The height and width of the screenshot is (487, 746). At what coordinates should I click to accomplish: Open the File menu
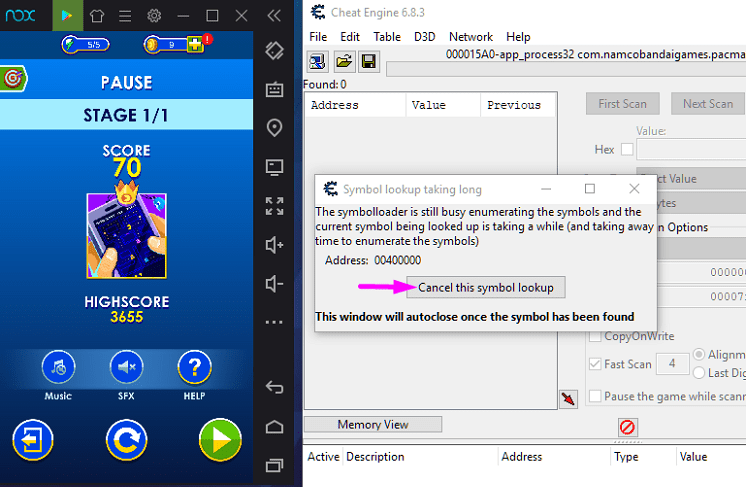318,37
